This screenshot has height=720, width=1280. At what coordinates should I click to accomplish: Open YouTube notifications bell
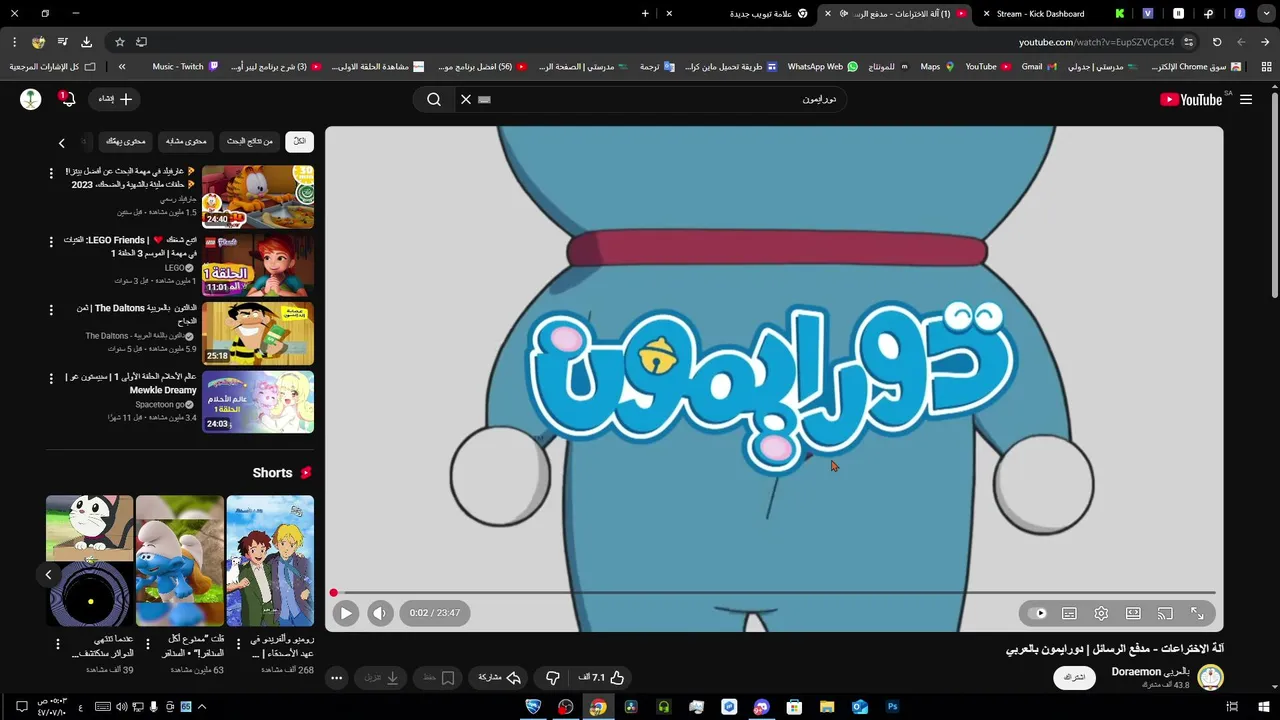coord(67,99)
